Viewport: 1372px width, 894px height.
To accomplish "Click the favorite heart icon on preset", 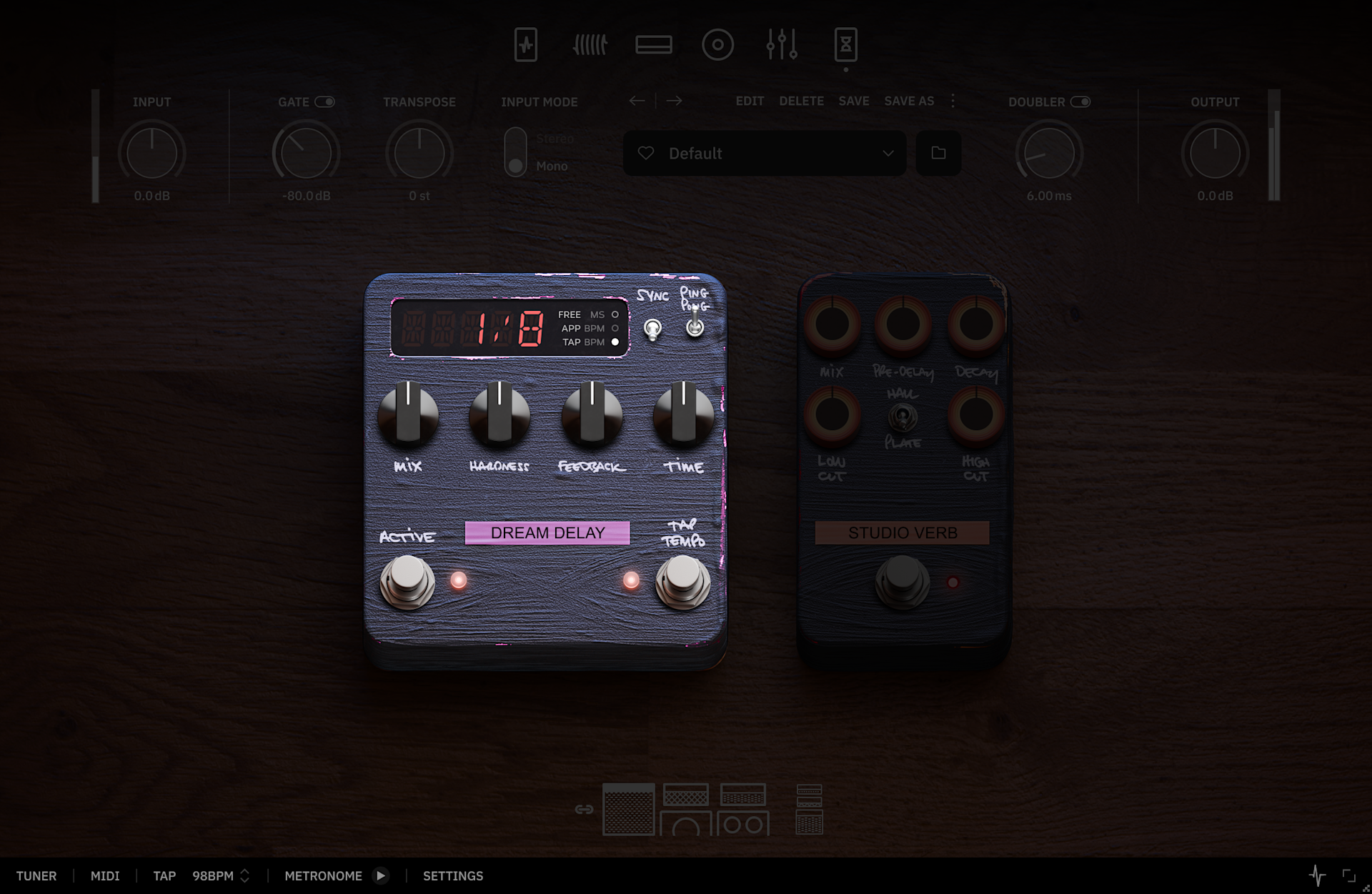I will point(646,153).
